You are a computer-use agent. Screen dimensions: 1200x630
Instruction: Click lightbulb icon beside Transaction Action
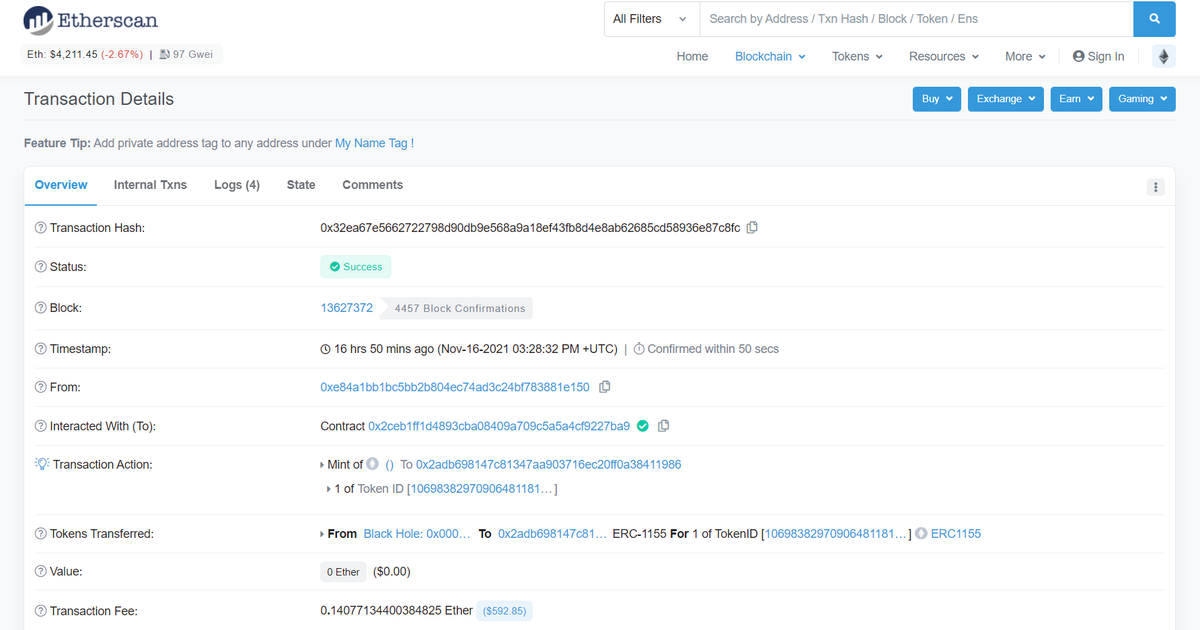point(41,464)
